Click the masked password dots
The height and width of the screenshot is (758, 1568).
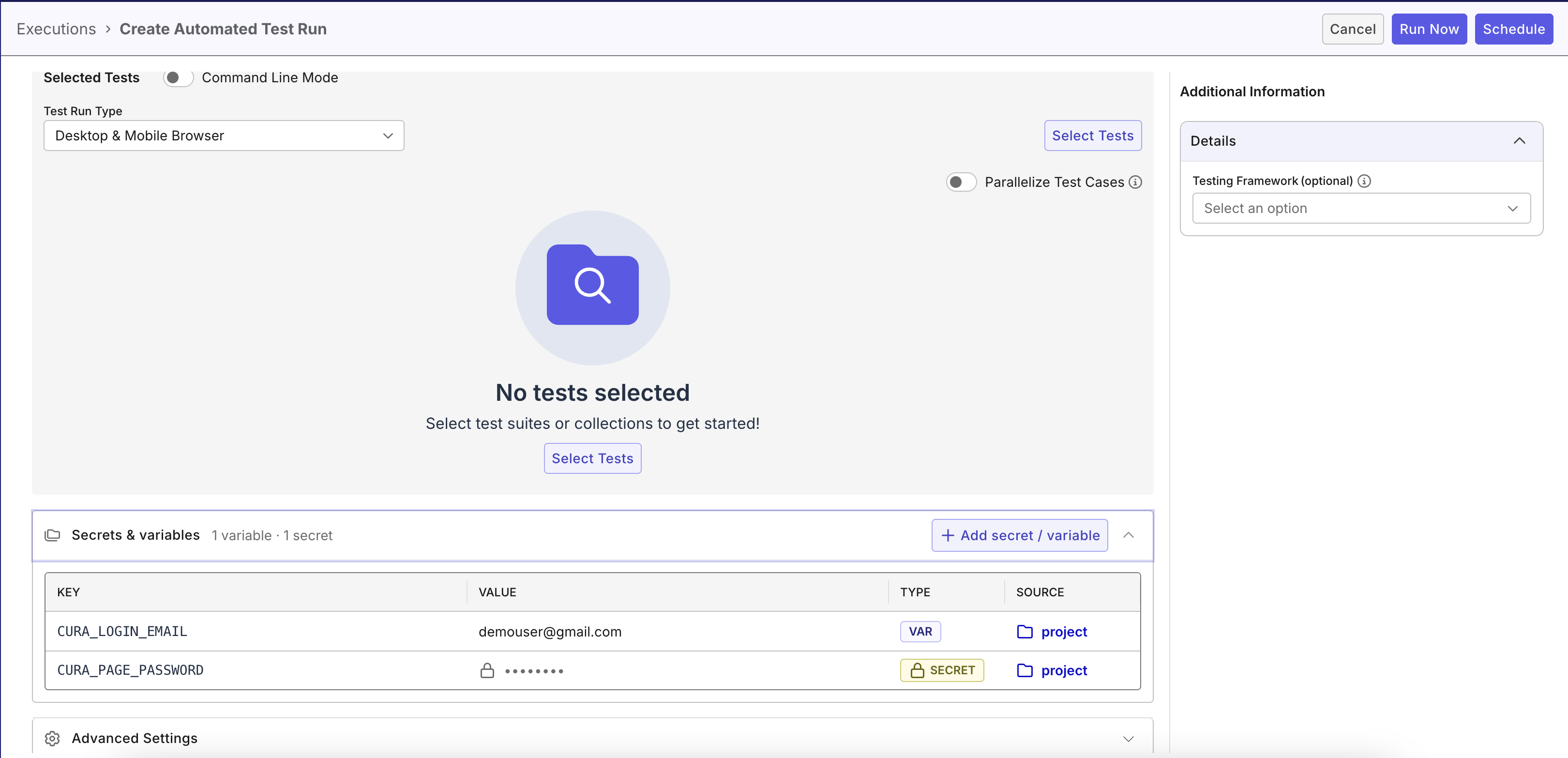click(534, 671)
